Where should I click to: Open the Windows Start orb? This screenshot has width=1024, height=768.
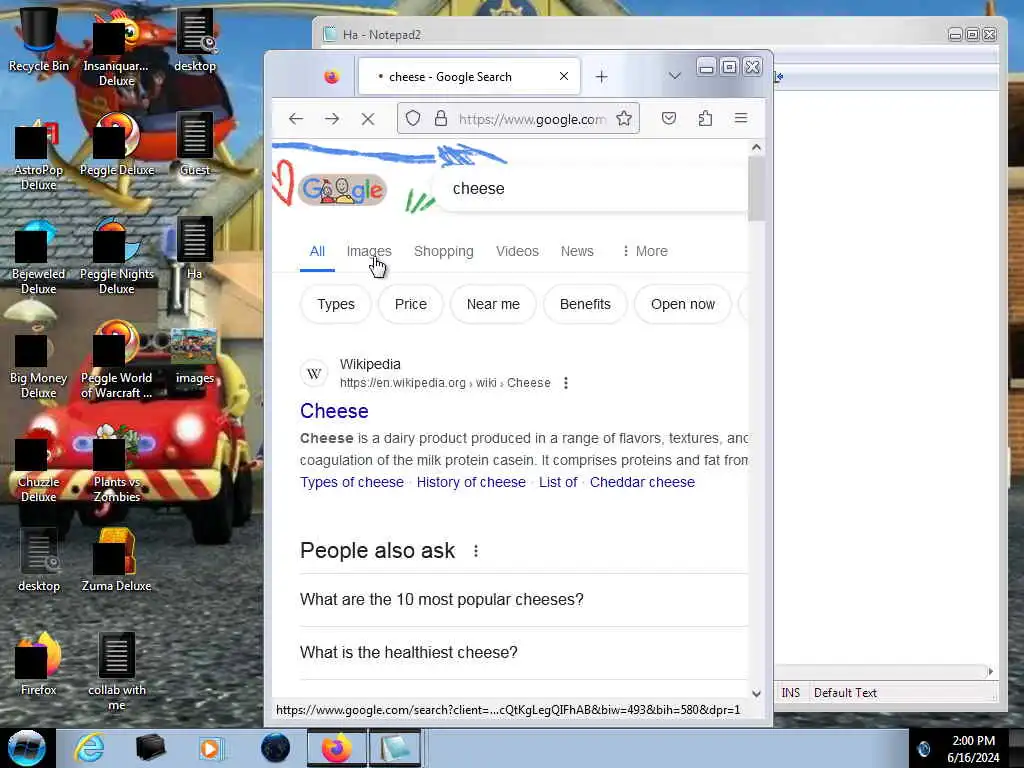[x=27, y=748]
